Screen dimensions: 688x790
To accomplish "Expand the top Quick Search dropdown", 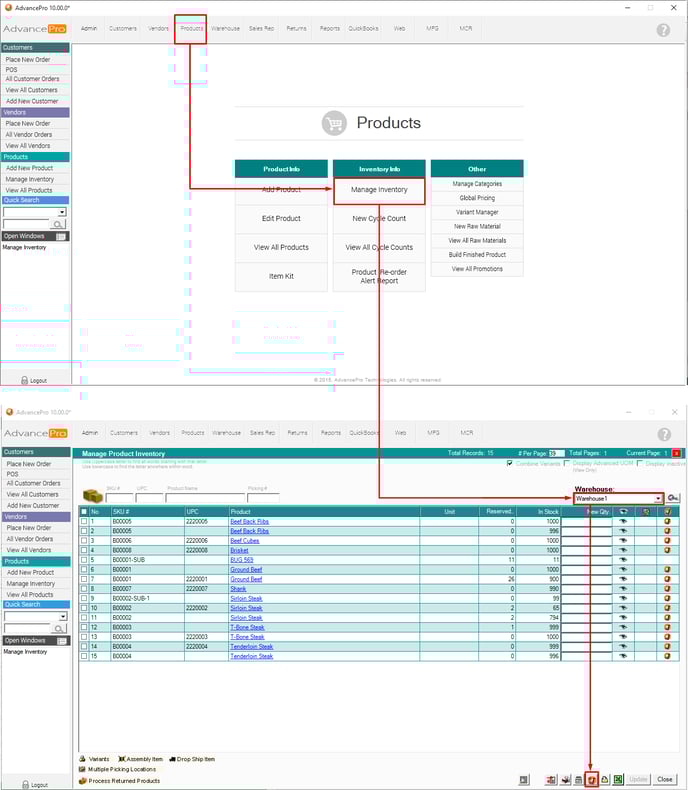I will click(61, 212).
